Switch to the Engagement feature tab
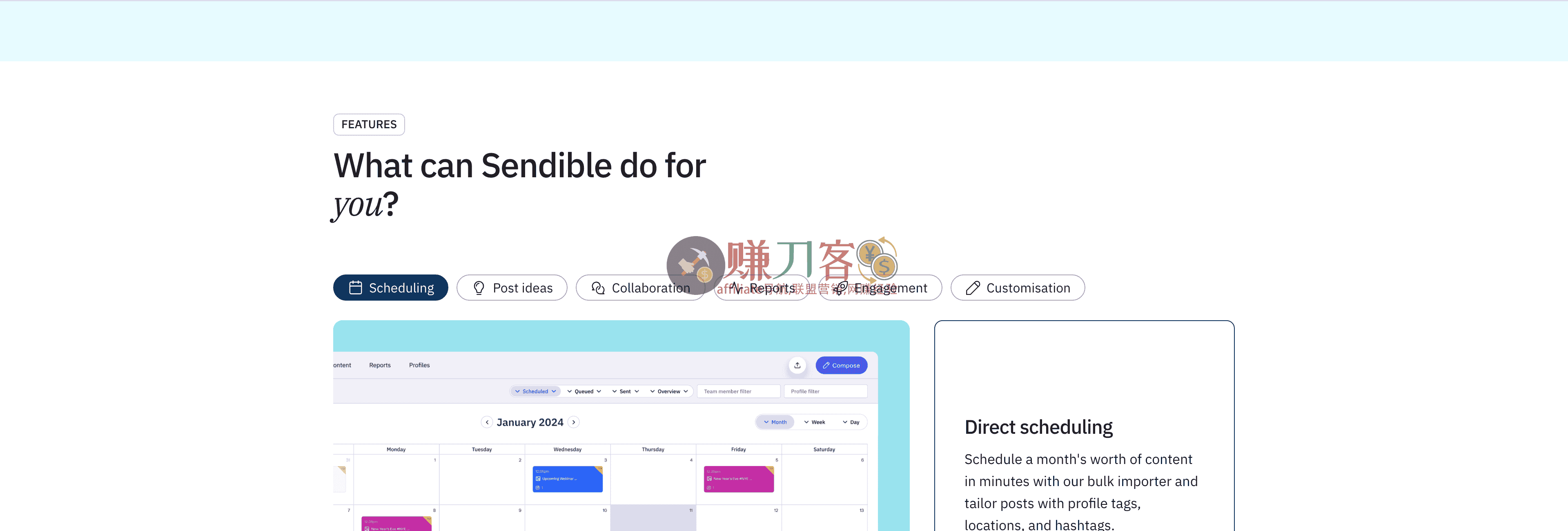The width and height of the screenshot is (1568, 531). [880, 288]
